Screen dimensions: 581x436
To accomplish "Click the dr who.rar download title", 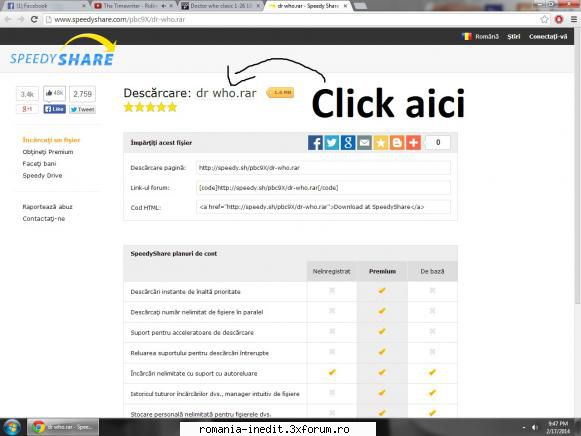I will coord(226,93).
